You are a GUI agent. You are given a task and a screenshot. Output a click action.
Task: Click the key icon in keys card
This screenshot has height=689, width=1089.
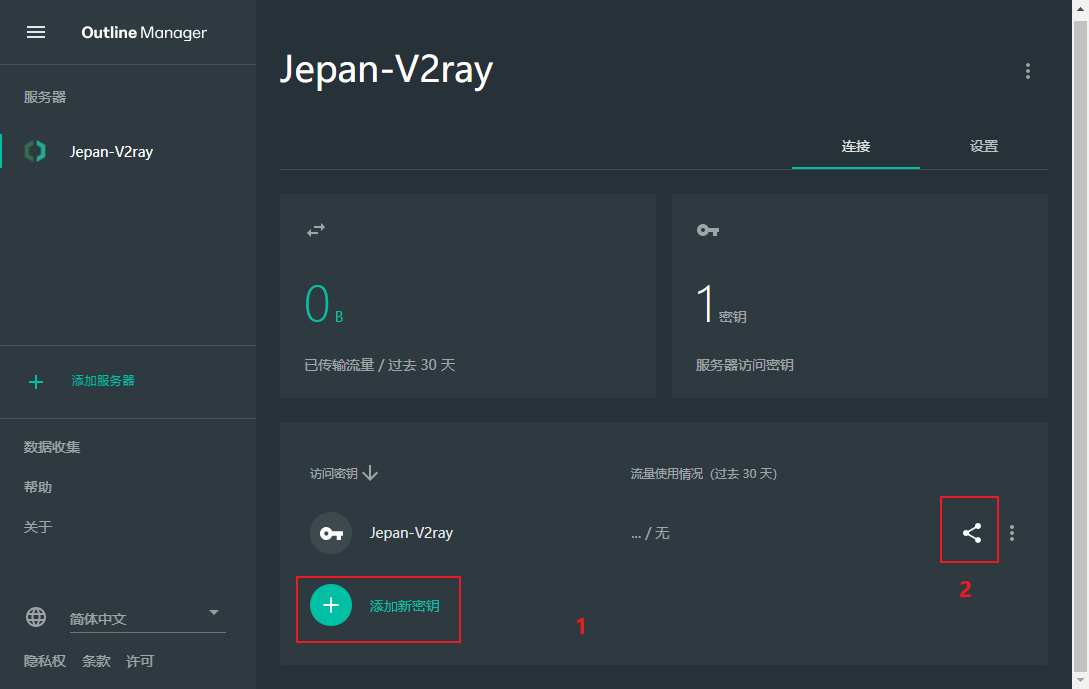[x=708, y=230]
